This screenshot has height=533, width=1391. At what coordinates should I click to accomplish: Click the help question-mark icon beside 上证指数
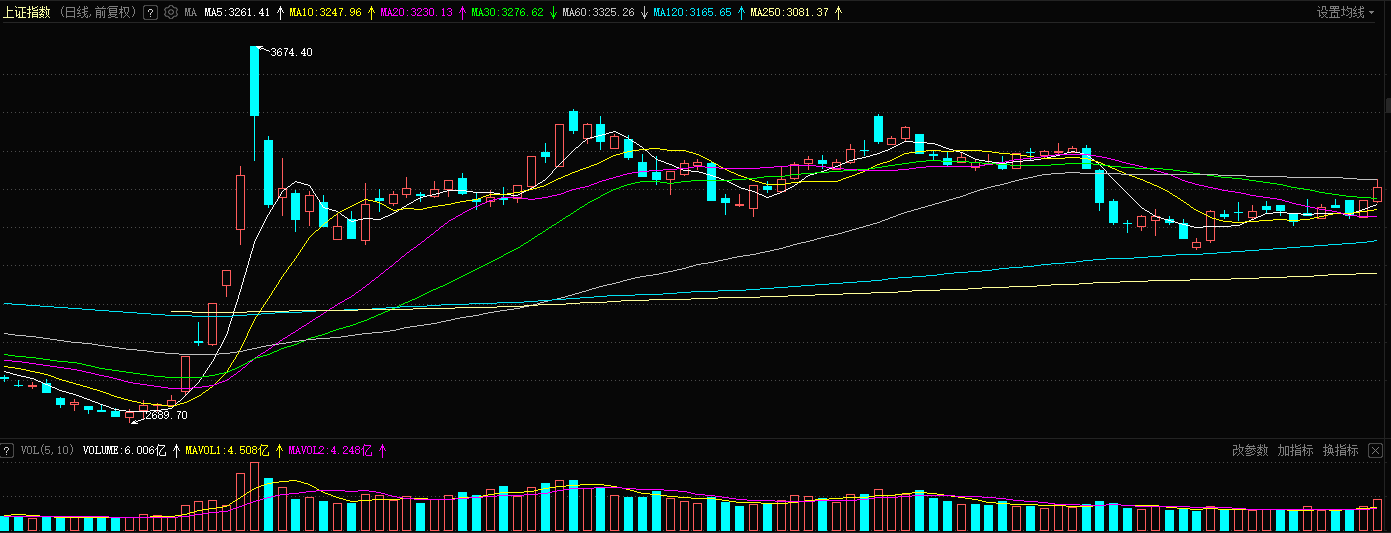[150, 13]
